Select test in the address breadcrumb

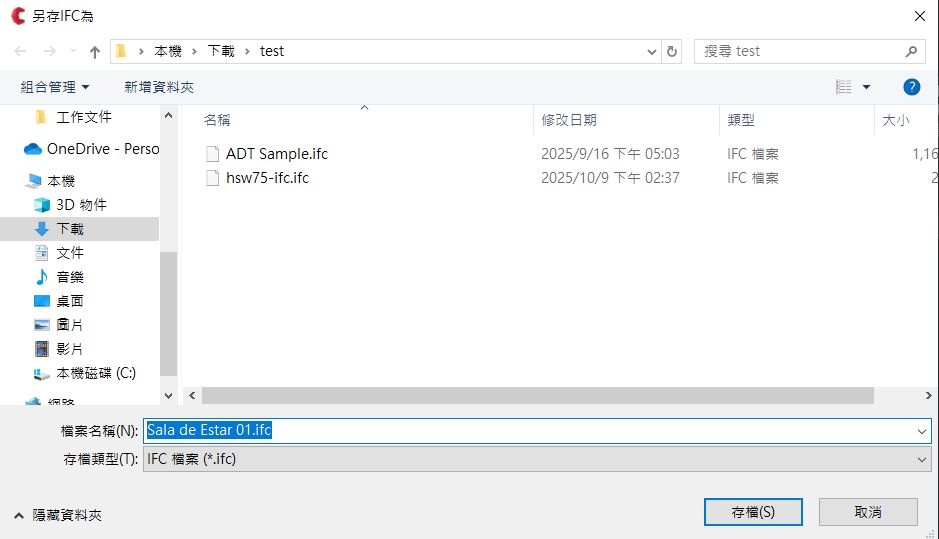point(272,52)
